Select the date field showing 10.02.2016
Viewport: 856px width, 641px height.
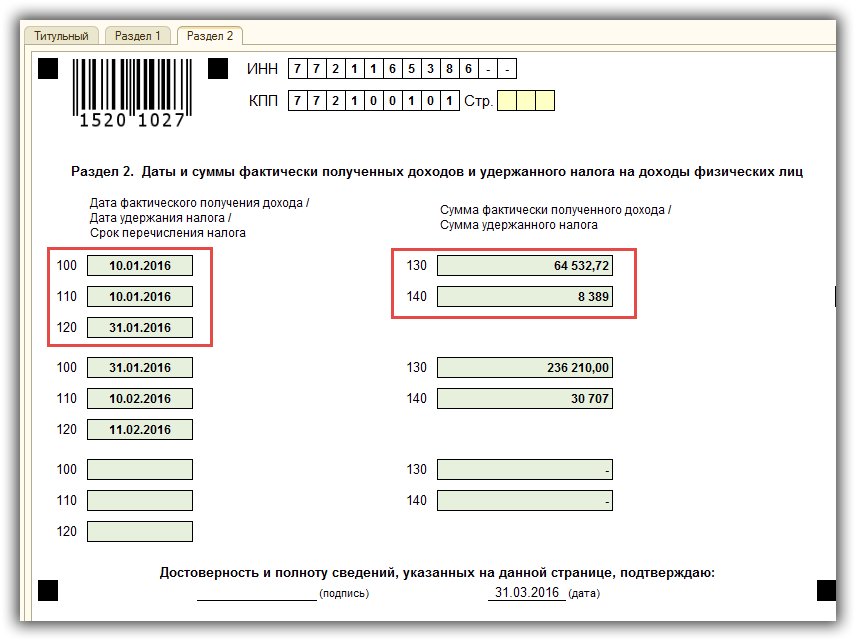click(x=140, y=399)
